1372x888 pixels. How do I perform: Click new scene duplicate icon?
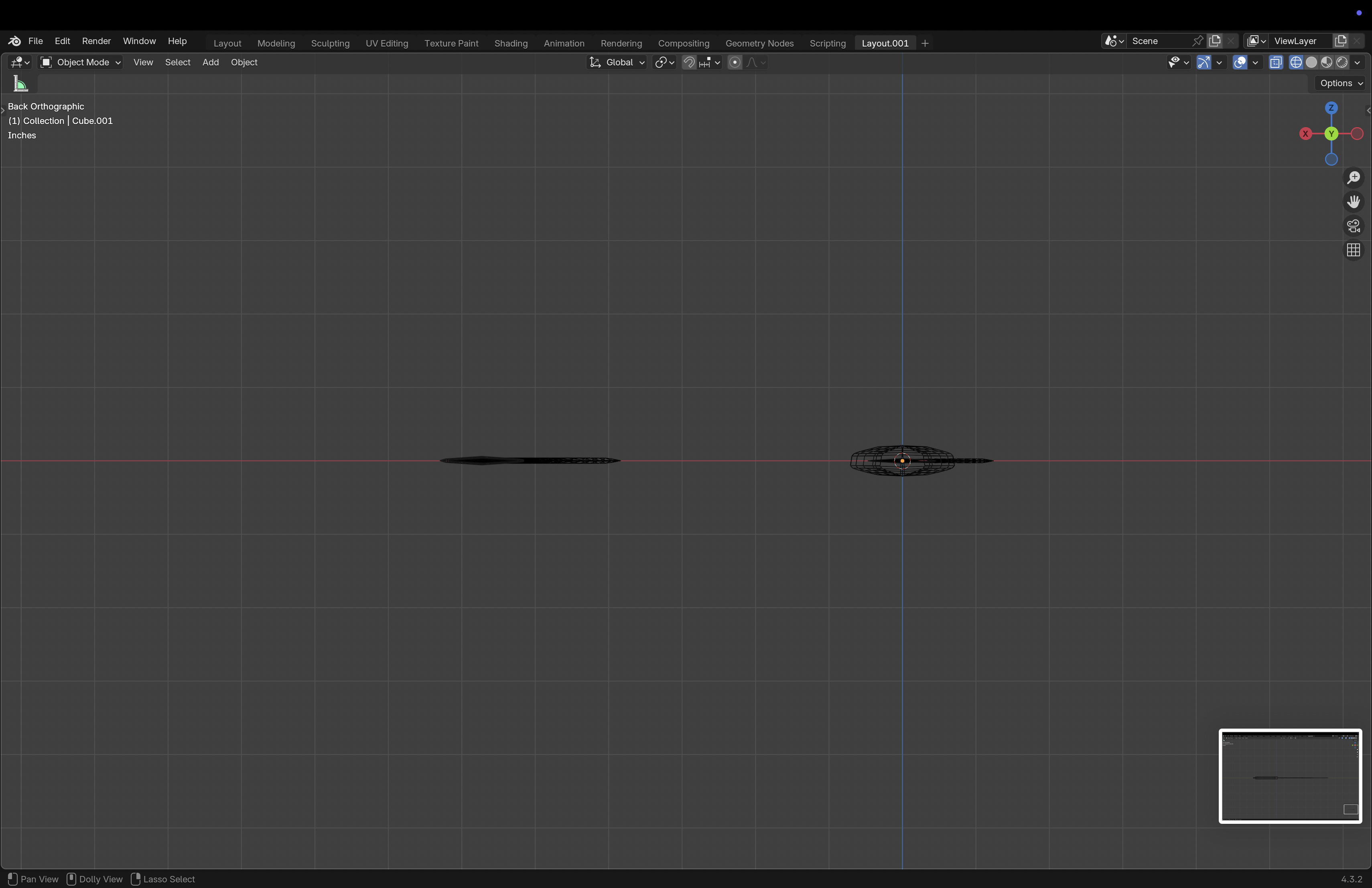click(x=1215, y=41)
